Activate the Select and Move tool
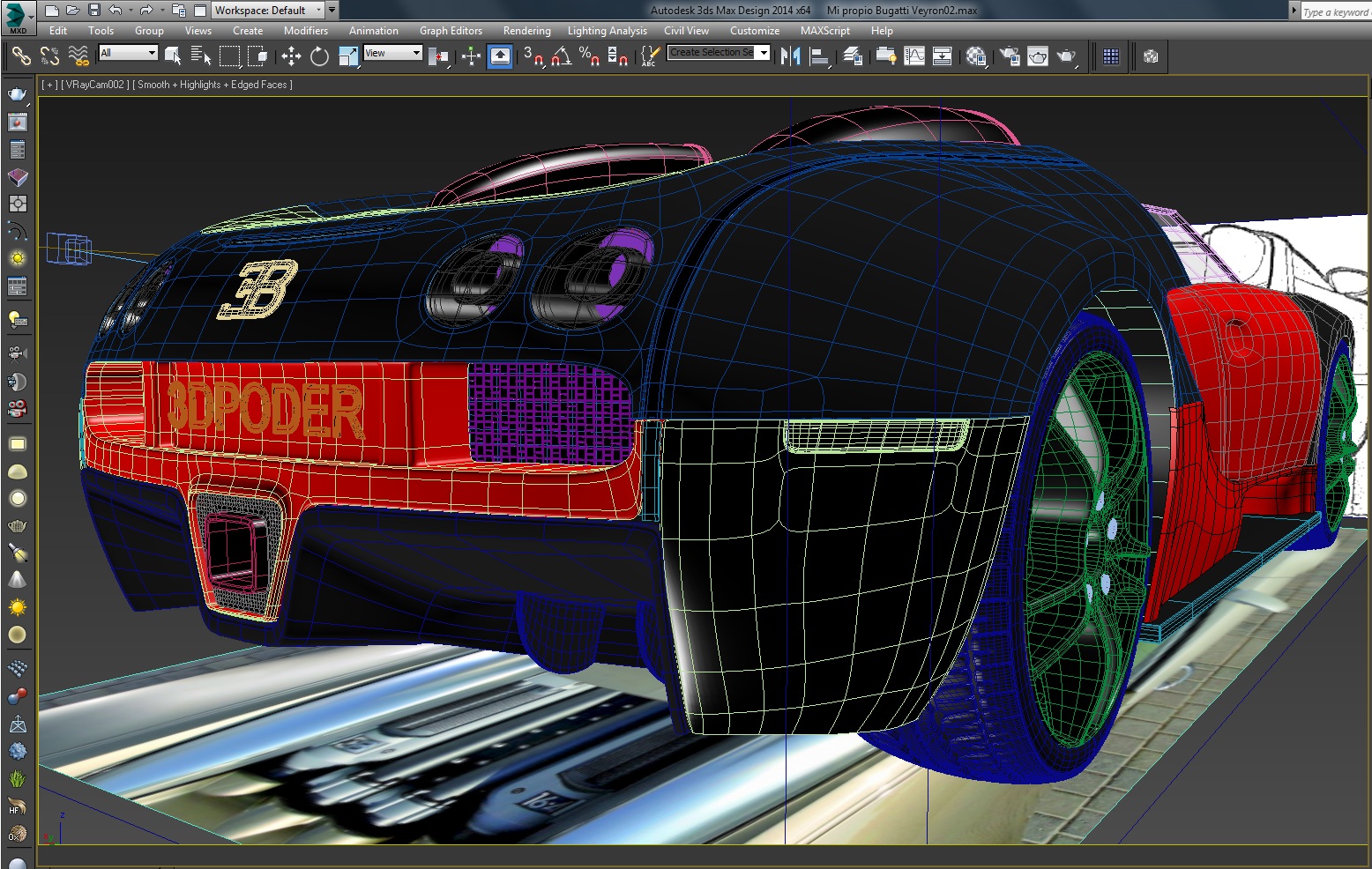Screen dimensions: 1372x869 [x=291, y=56]
